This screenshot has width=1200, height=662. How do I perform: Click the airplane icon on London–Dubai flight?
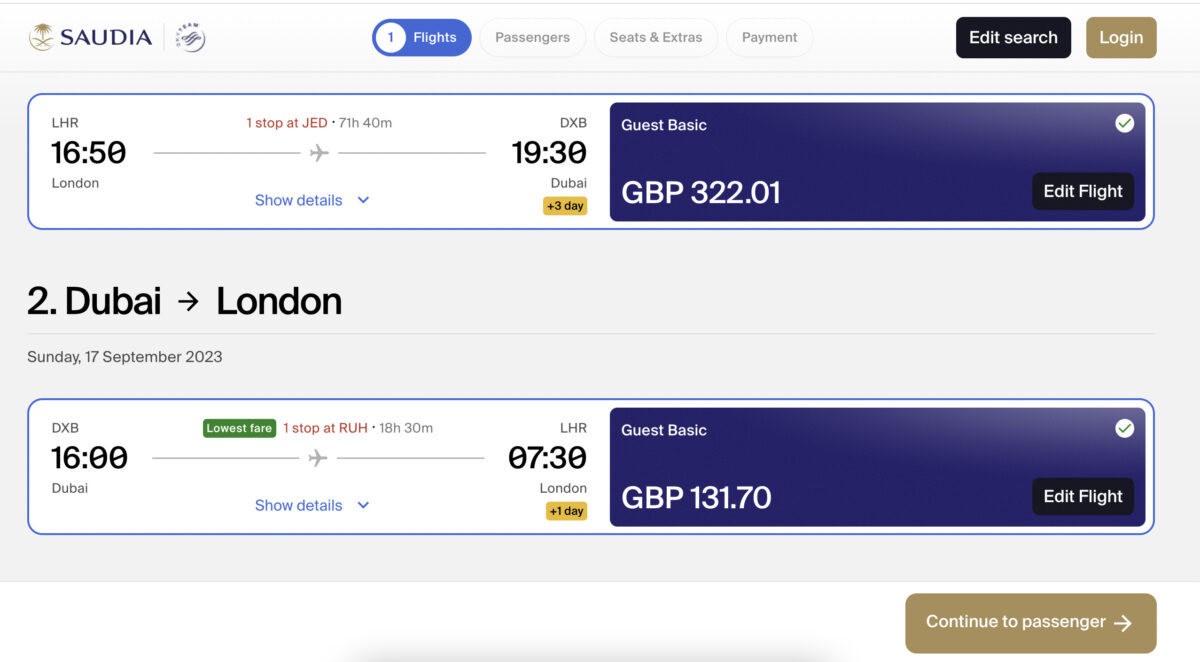tap(319, 153)
